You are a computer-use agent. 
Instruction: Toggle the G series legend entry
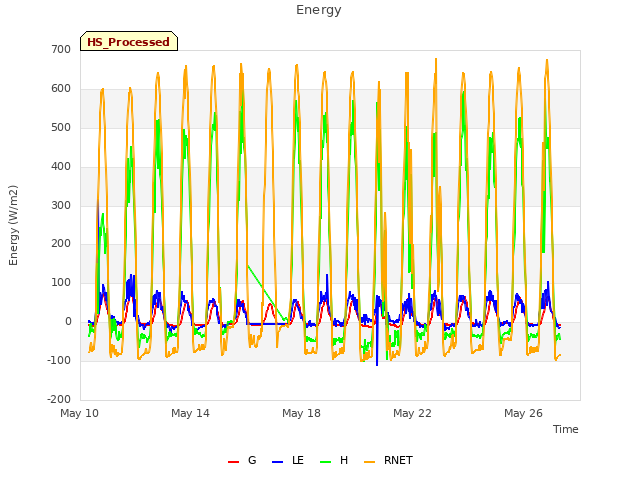(242, 460)
